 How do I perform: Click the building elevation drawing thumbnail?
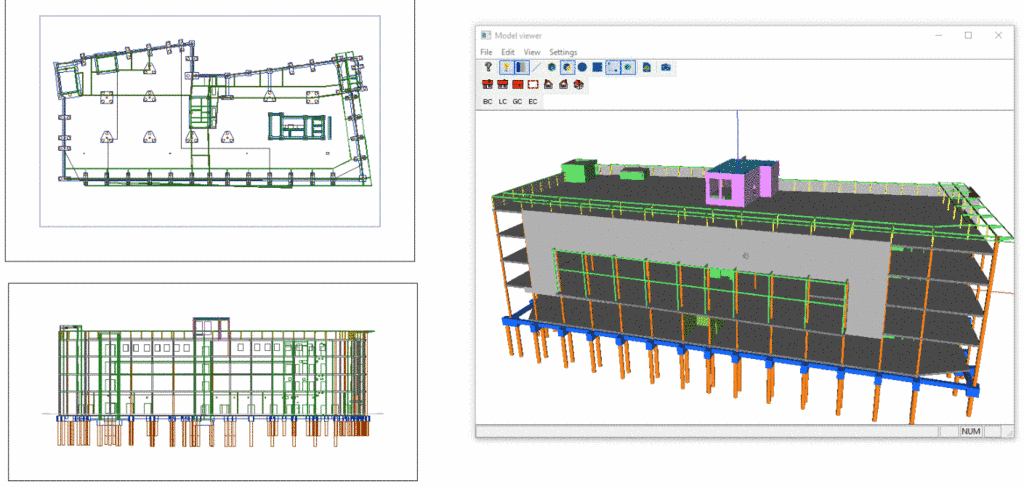(x=213, y=382)
